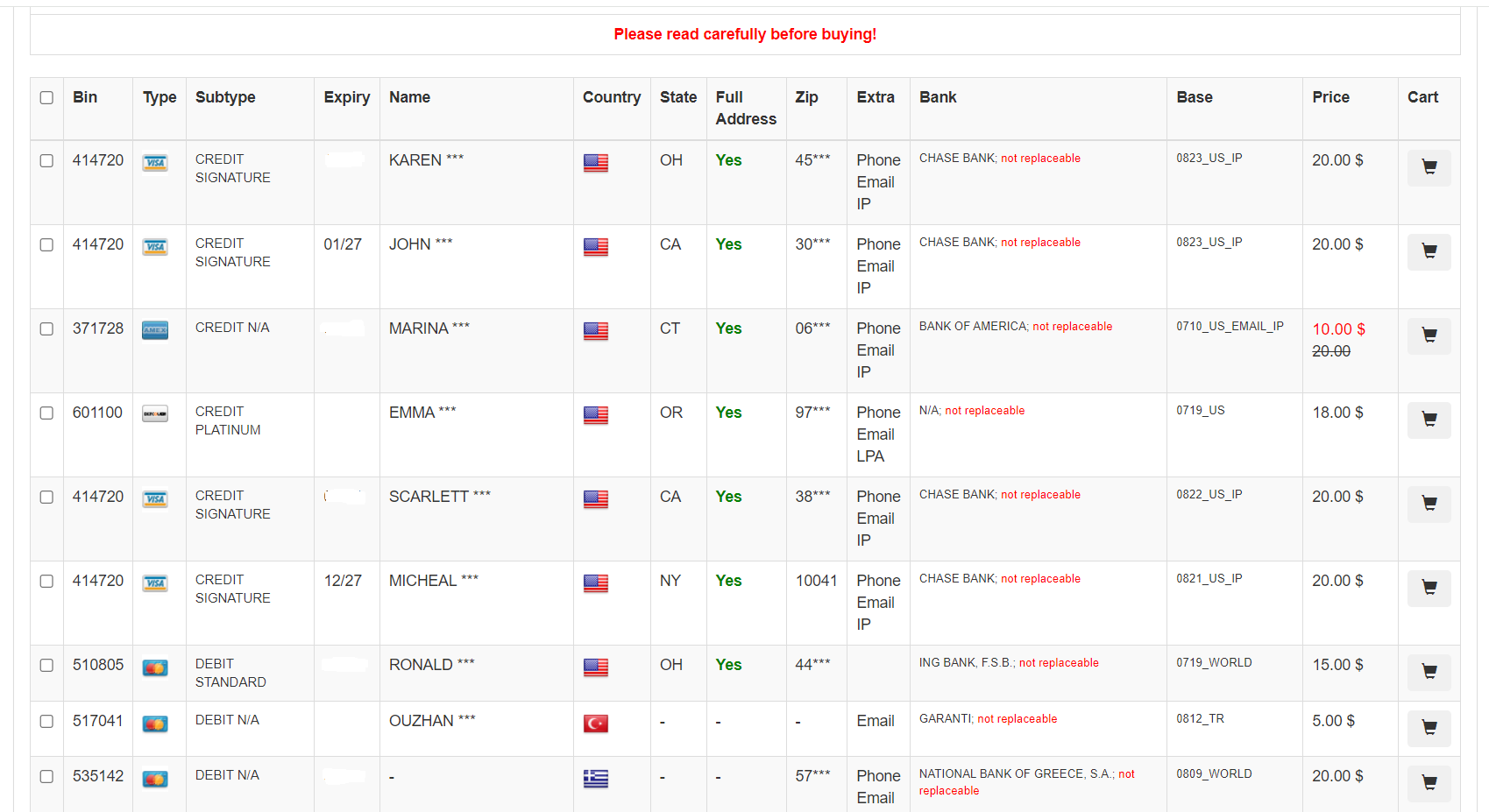The image size is (1489, 812).
Task: Click the US flag in the MARINA row
Action: point(596,331)
